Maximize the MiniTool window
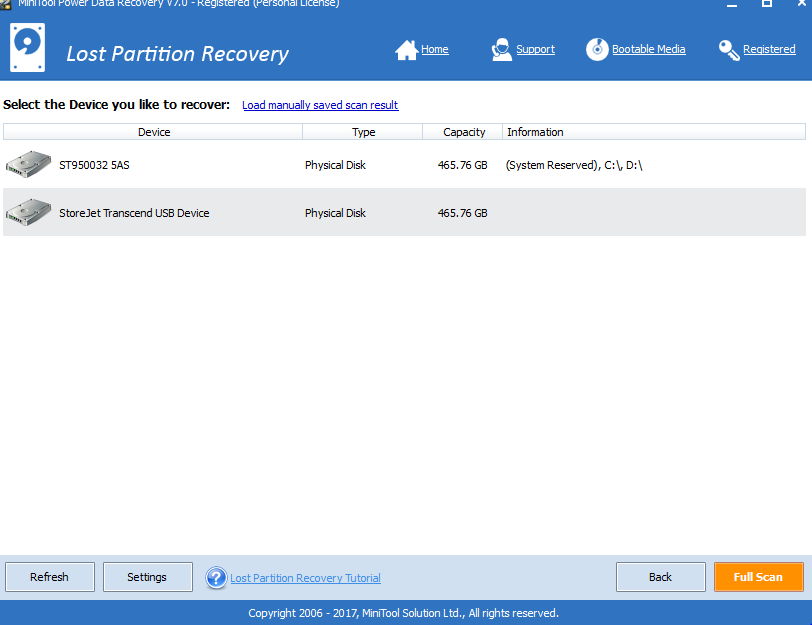 pyautogui.click(x=767, y=4)
